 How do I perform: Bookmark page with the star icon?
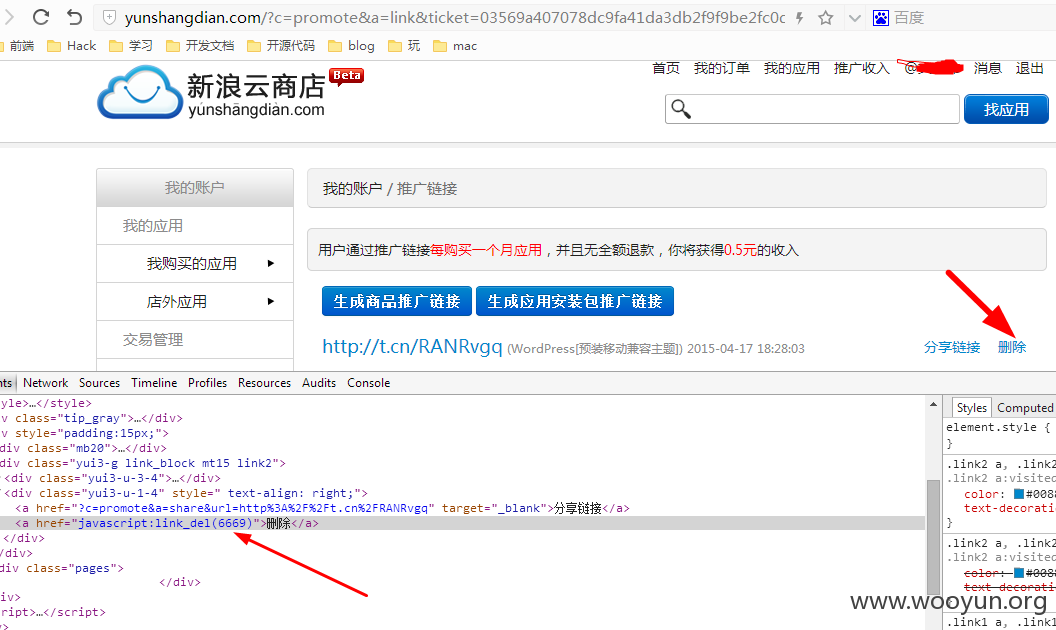(826, 18)
